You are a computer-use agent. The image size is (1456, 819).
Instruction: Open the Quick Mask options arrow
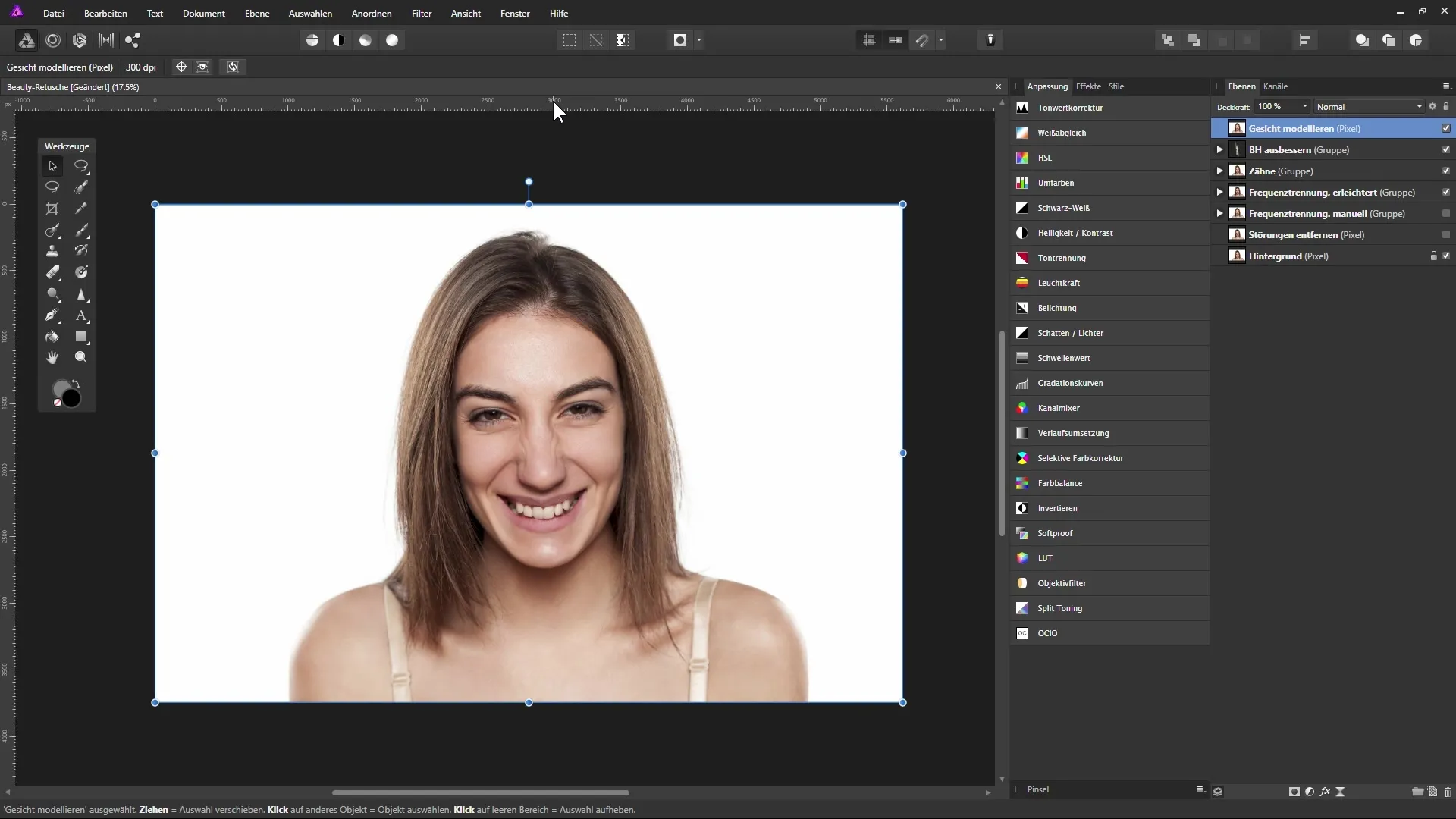pyautogui.click(x=699, y=40)
